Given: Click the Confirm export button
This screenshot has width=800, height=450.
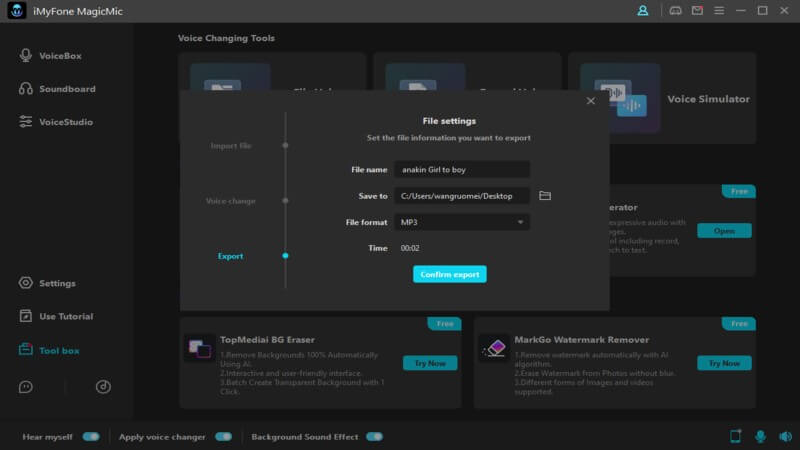Looking at the screenshot, I should pyautogui.click(x=449, y=274).
